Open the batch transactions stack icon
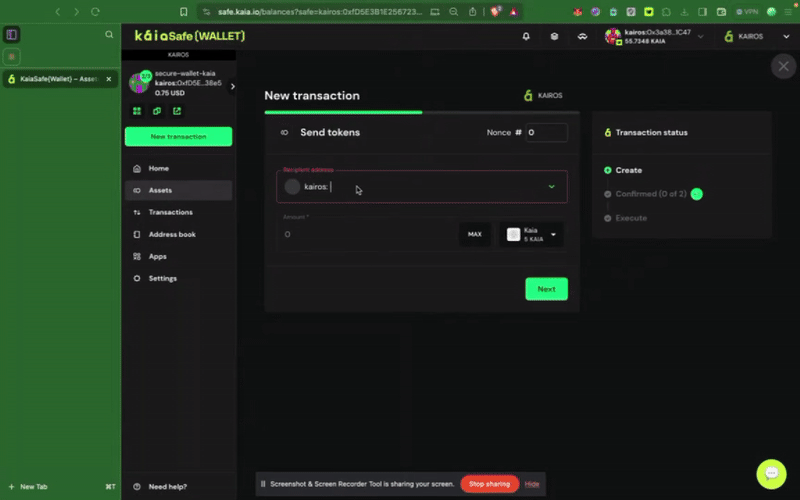The width and height of the screenshot is (800, 500). pyautogui.click(x=554, y=36)
